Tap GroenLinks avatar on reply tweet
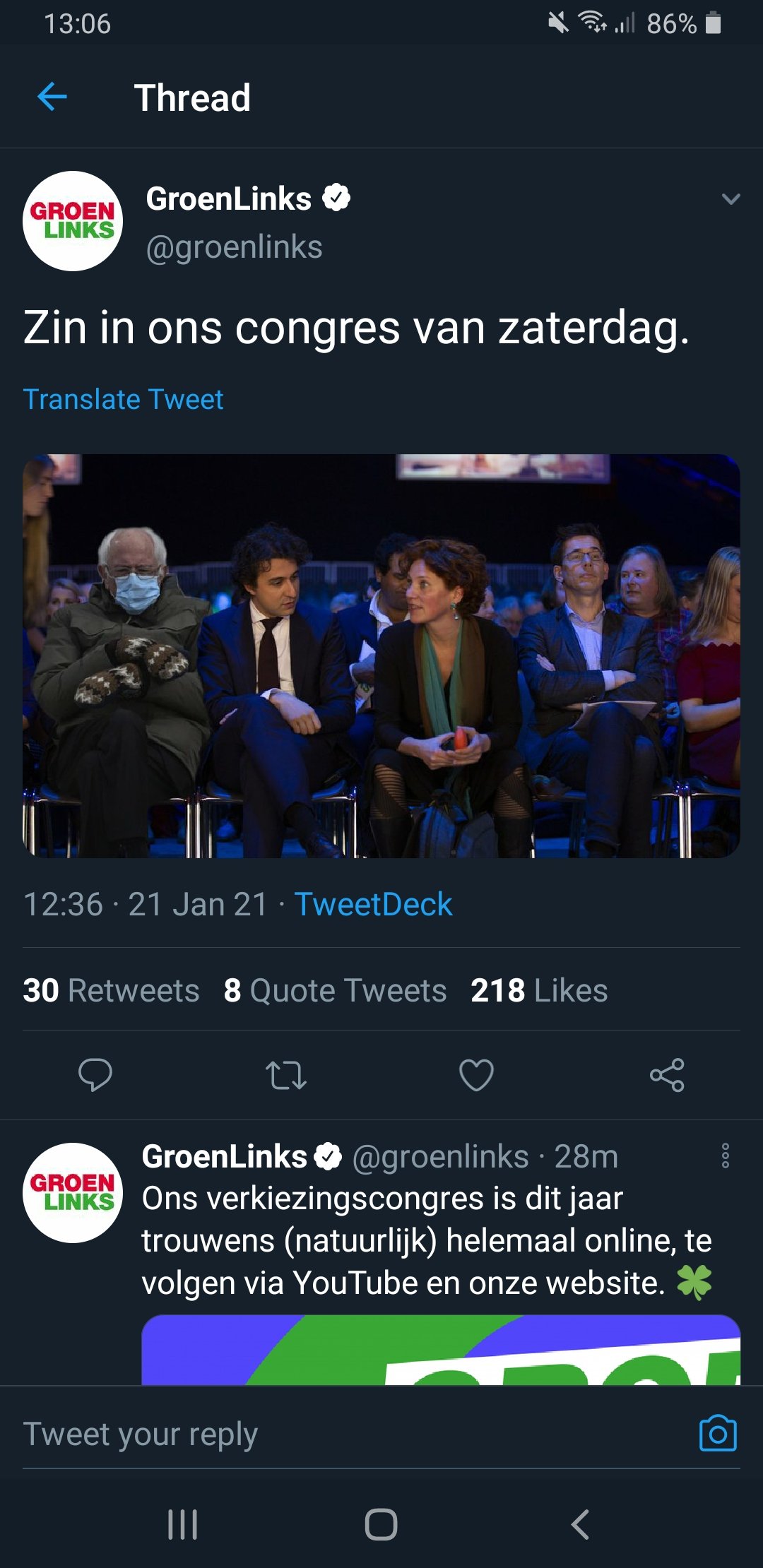The image size is (763, 1568). coord(73,1193)
